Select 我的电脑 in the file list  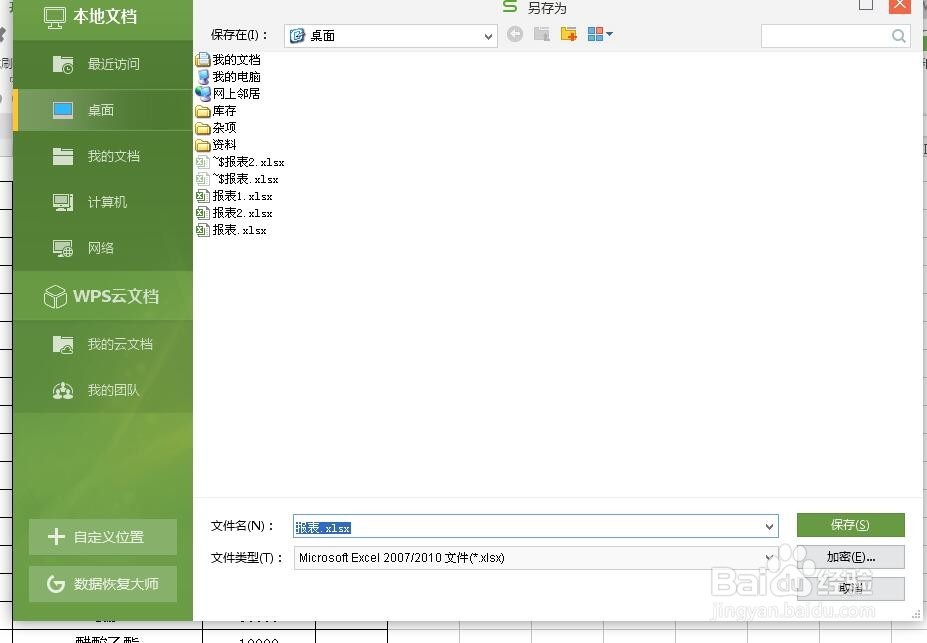click(228, 77)
